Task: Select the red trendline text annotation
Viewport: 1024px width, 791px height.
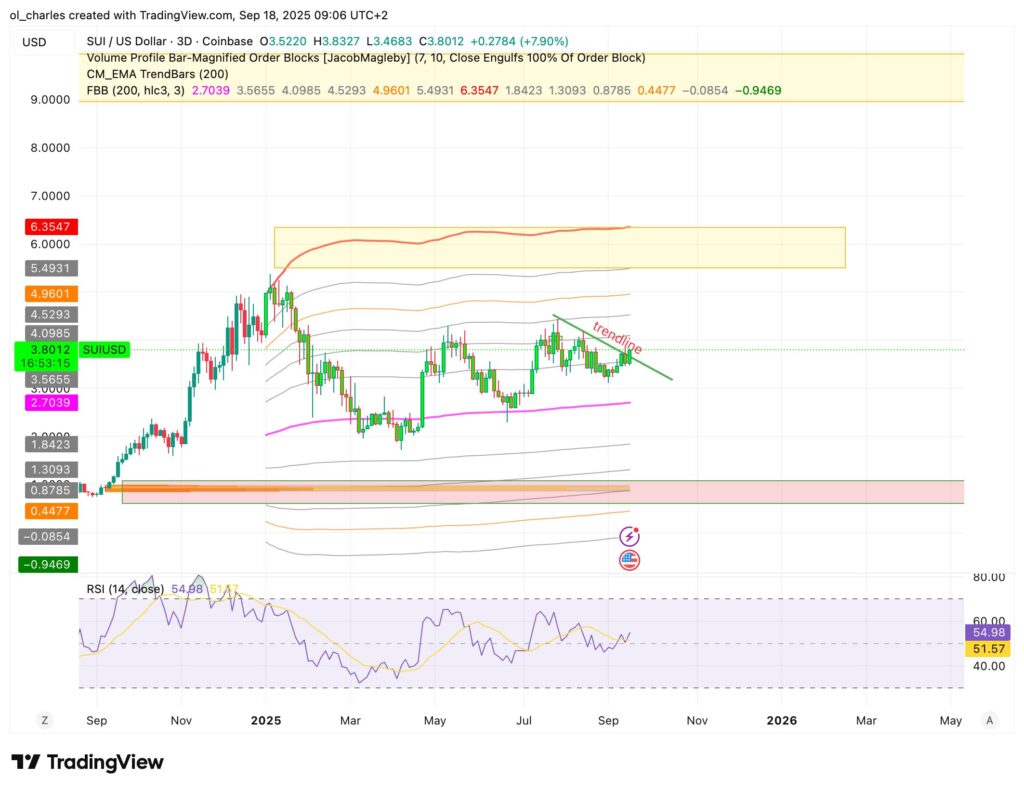Action: [x=617, y=338]
